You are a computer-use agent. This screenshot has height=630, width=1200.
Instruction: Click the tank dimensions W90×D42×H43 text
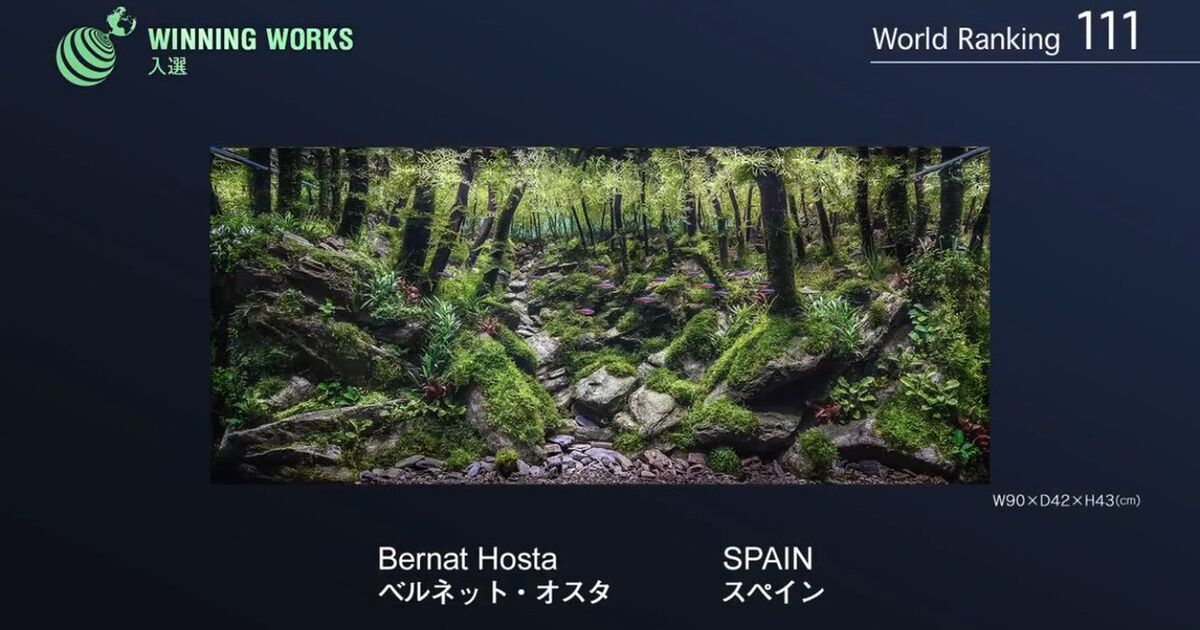tap(1065, 500)
